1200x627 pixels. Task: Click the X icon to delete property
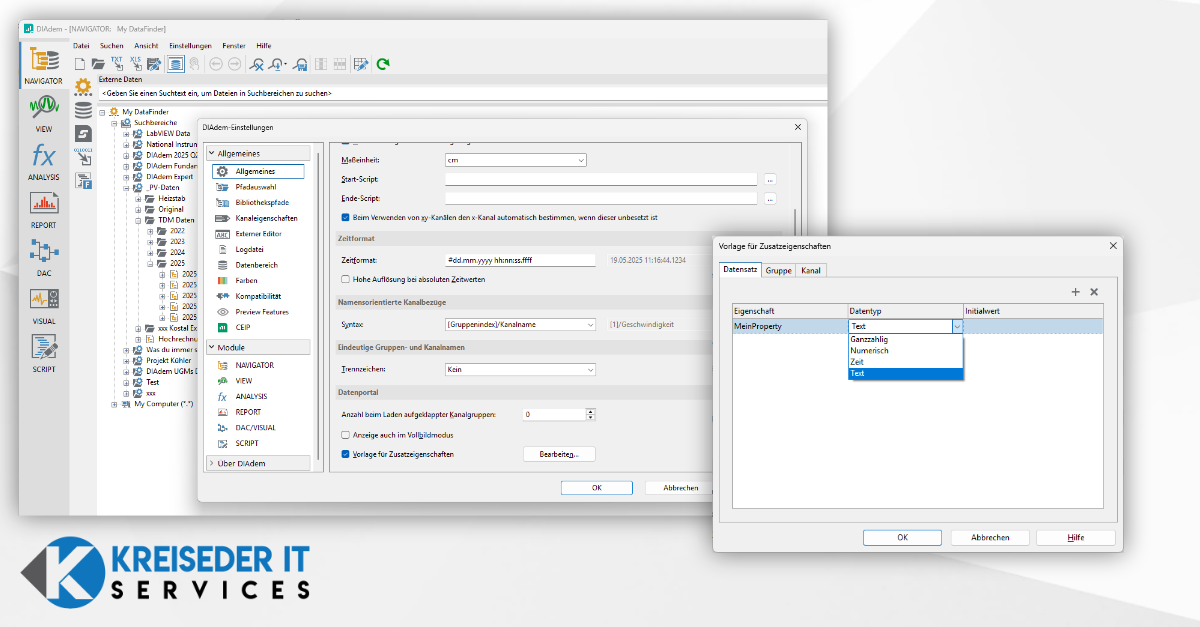1094,292
